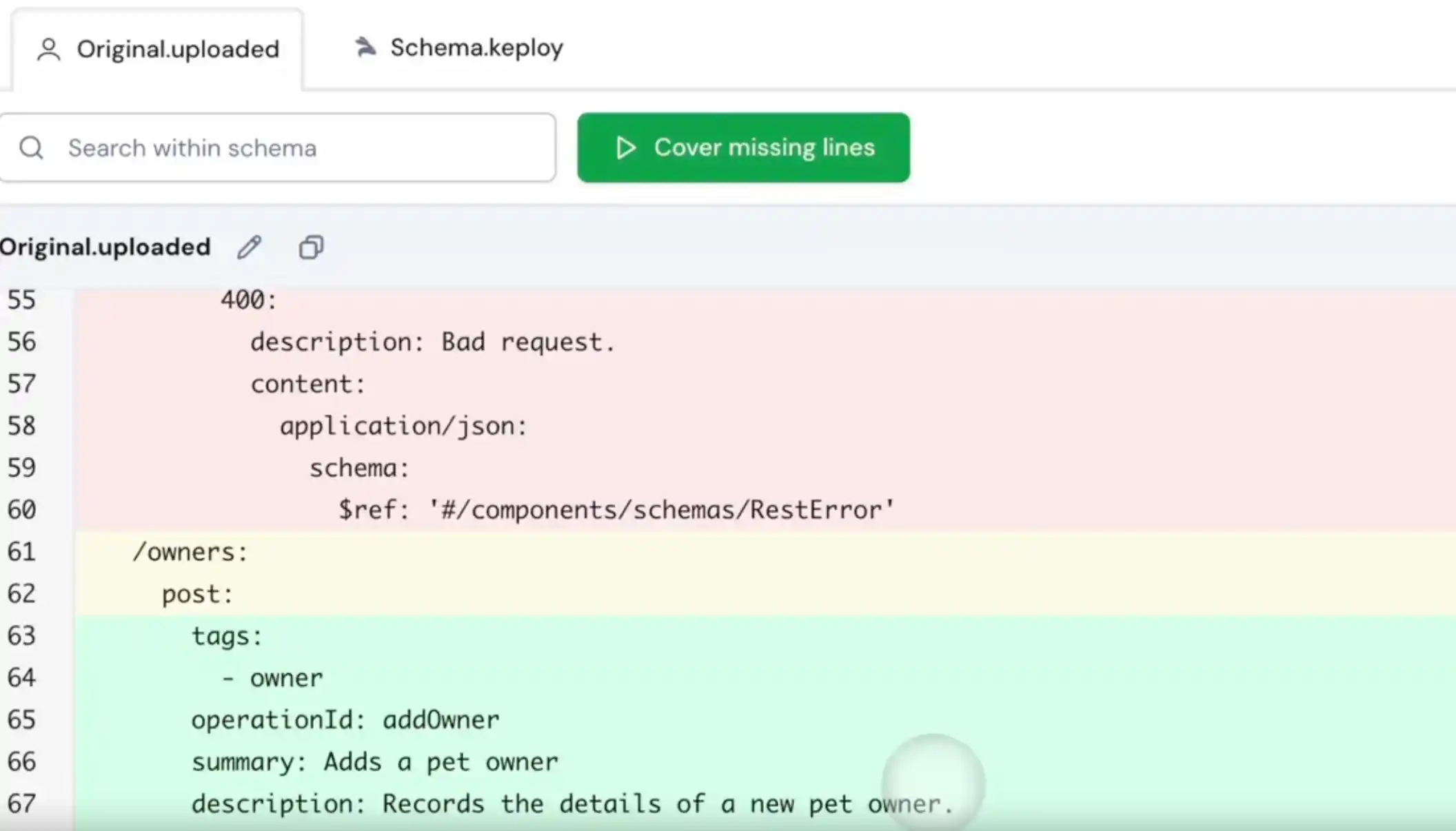Select the /owners: path on line 61

pos(190,551)
